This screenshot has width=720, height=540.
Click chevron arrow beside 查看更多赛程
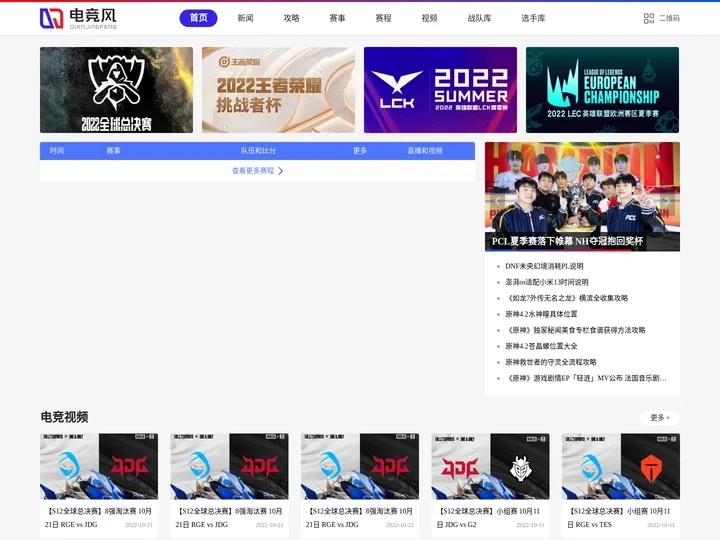coord(280,171)
